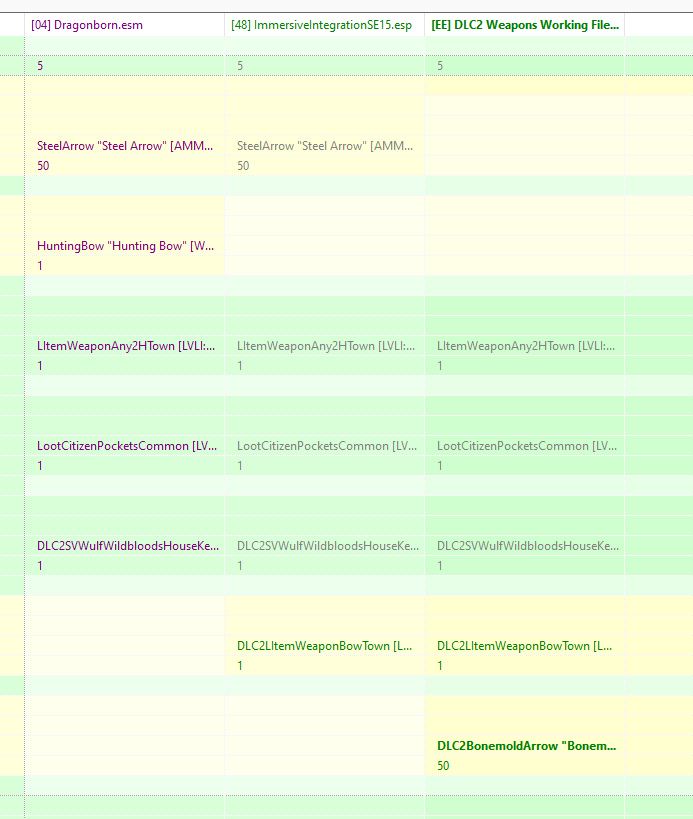Screen dimensions: 693x819
Task: Click value 50 under ImmersiveIntegration SteelArrow
Action: point(243,166)
